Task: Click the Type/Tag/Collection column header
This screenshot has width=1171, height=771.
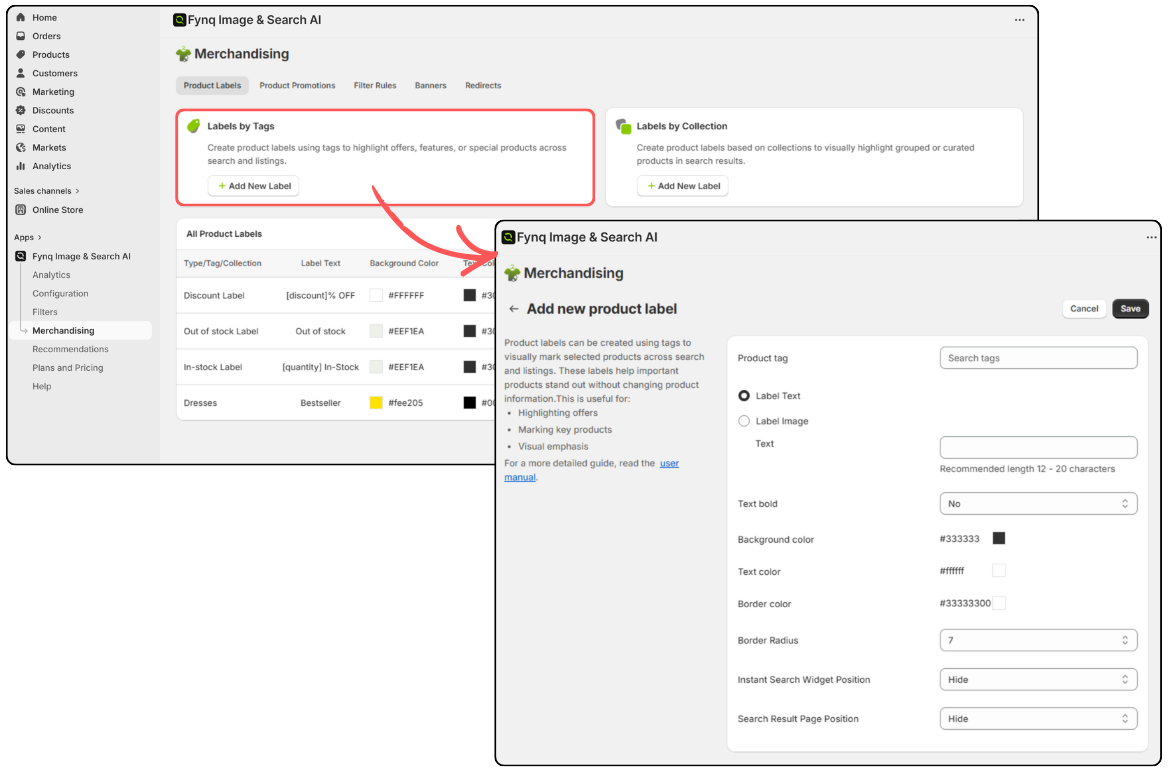Action: 223,263
